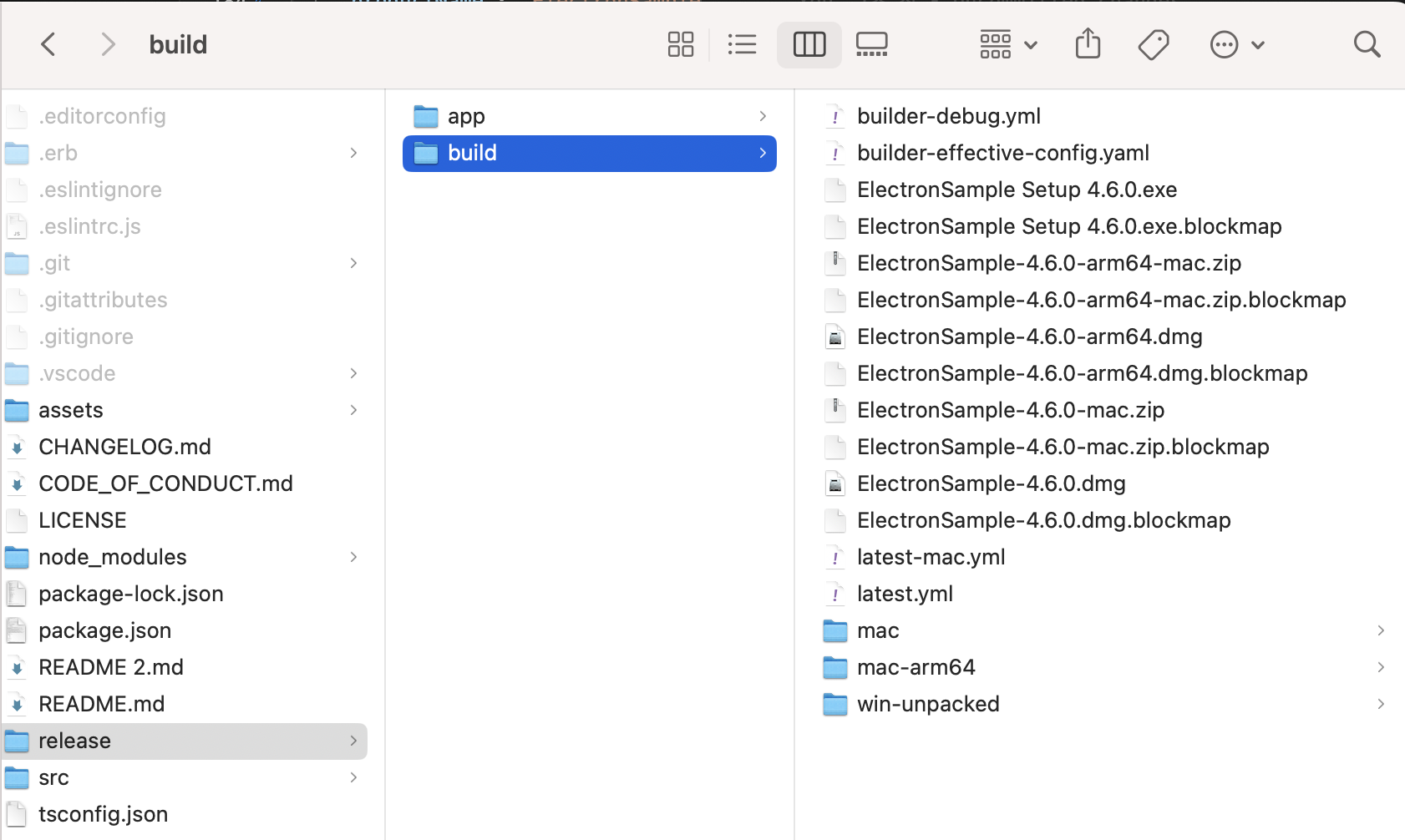Select .editorconfig file name

point(102,116)
